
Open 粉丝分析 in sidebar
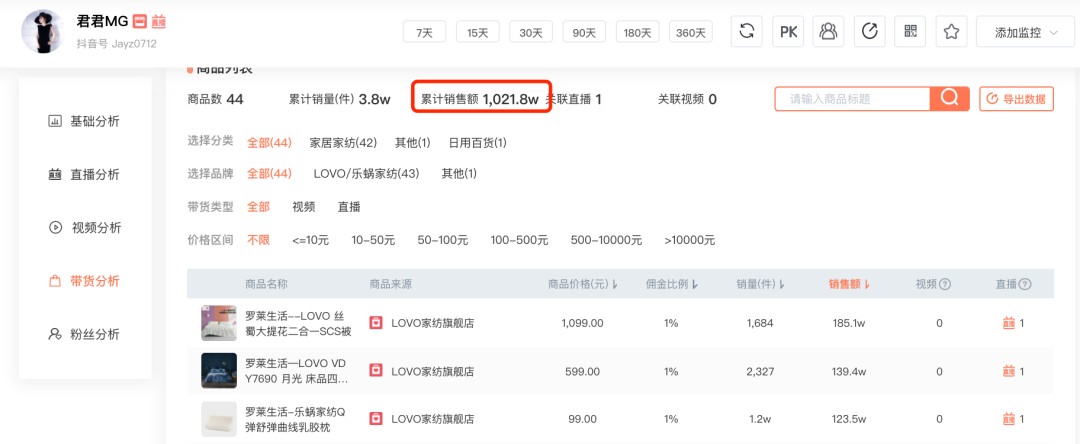click(x=85, y=334)
